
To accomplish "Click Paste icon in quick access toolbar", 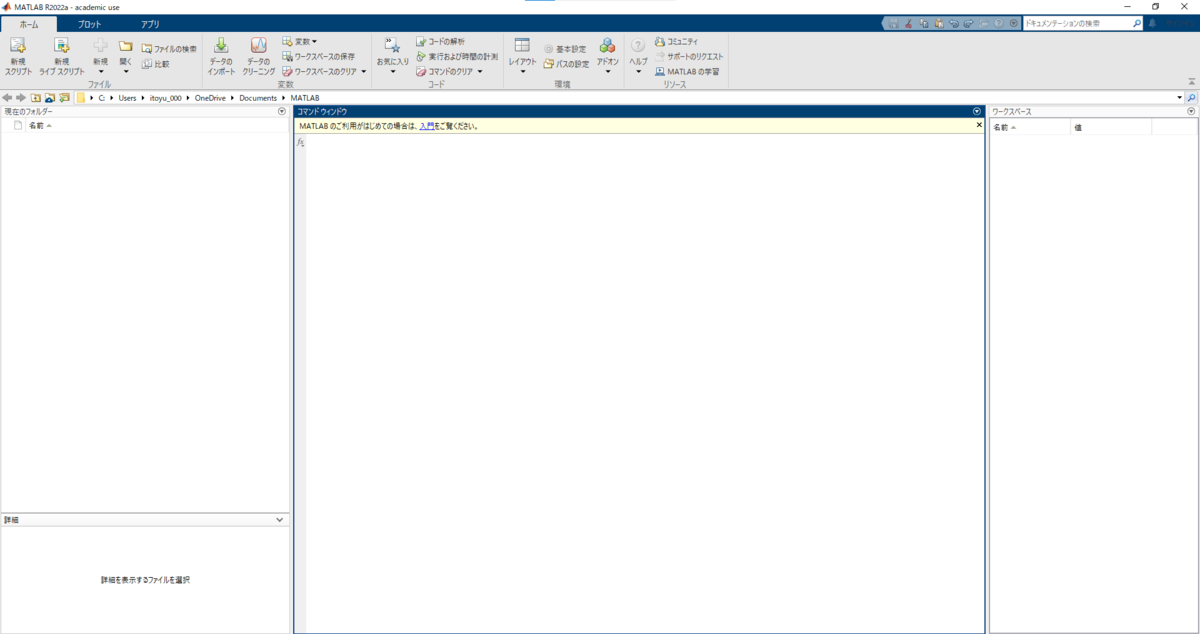I will 938,23.
